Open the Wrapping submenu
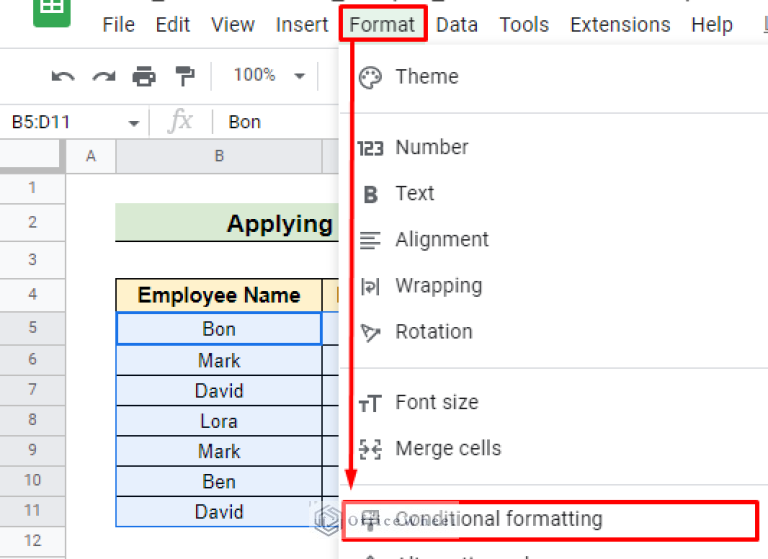 coord(438,286)
